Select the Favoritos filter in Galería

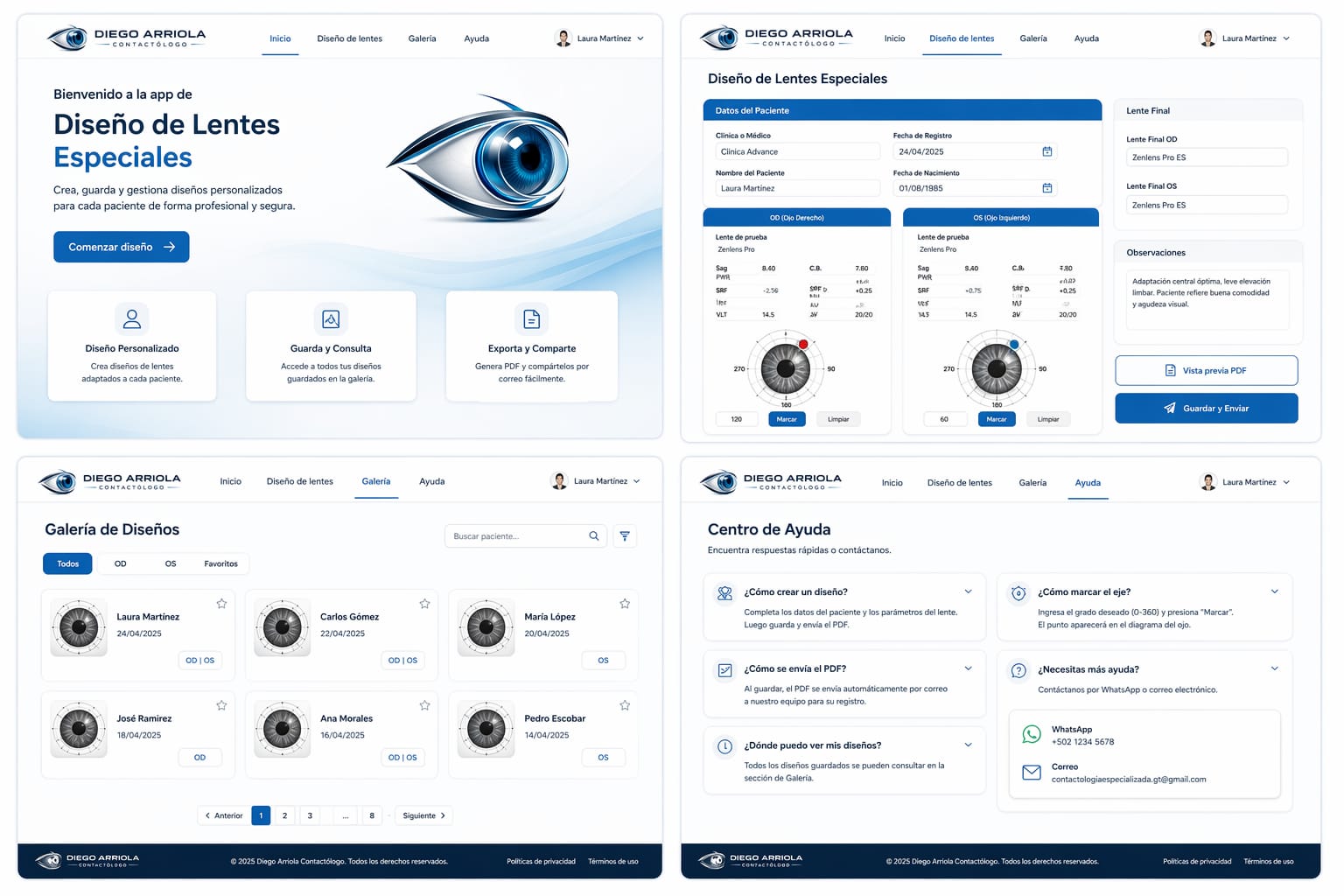tap(220, 563)
